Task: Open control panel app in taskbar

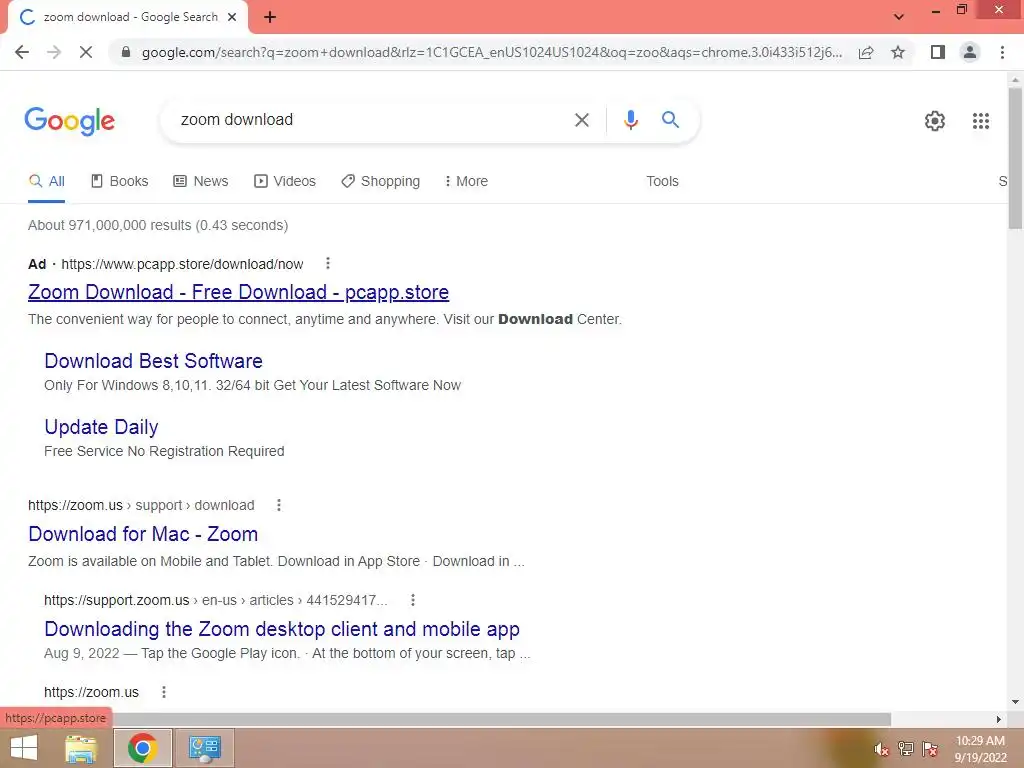Action: point(205,748)
